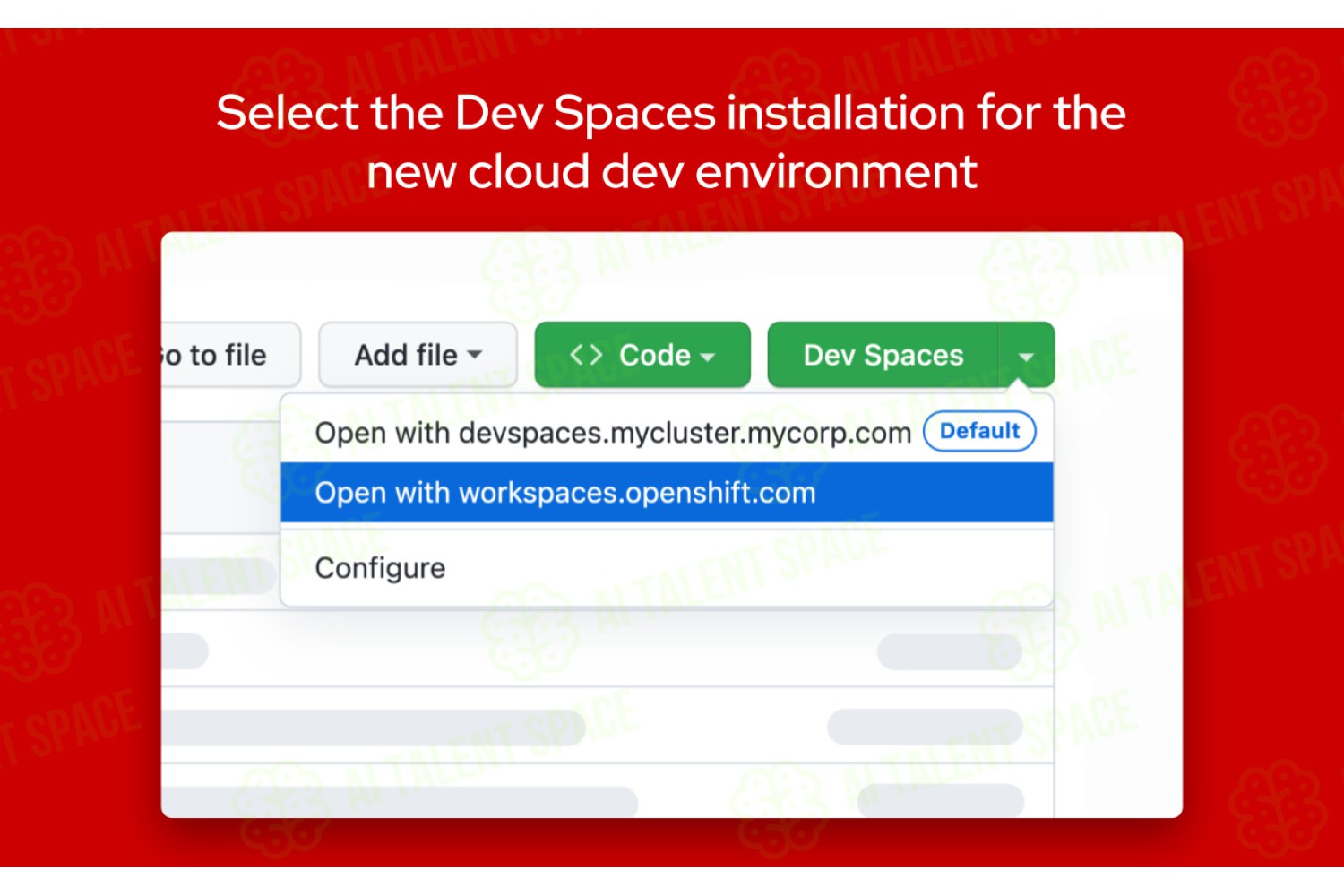Choose Configure from the menu
The image size is (1344, 896).
coord(667,568)
